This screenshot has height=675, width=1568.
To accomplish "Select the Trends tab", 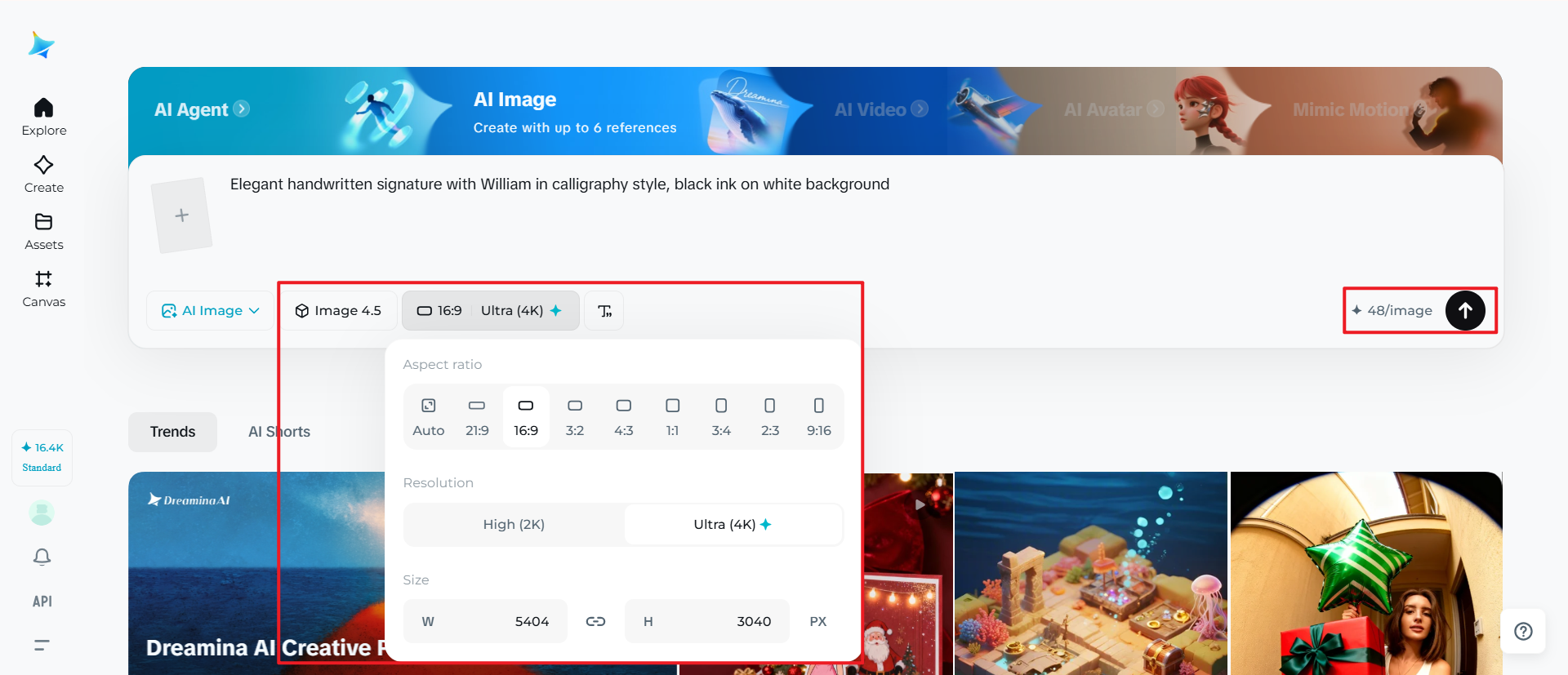I will pyautogui.click(x=172, y=432).
